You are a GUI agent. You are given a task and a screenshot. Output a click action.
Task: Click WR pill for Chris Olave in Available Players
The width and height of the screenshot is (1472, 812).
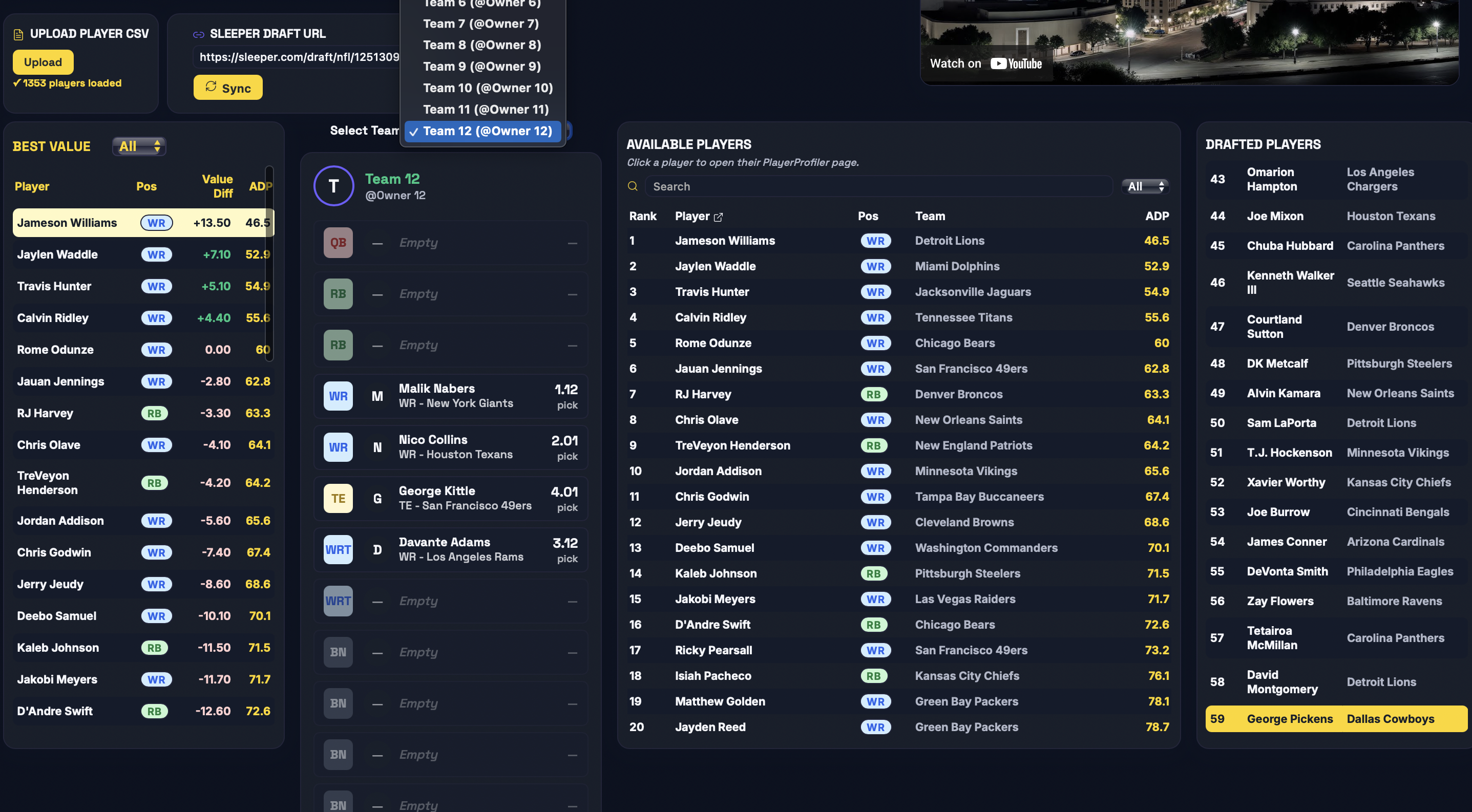click(x=875, y=420)
